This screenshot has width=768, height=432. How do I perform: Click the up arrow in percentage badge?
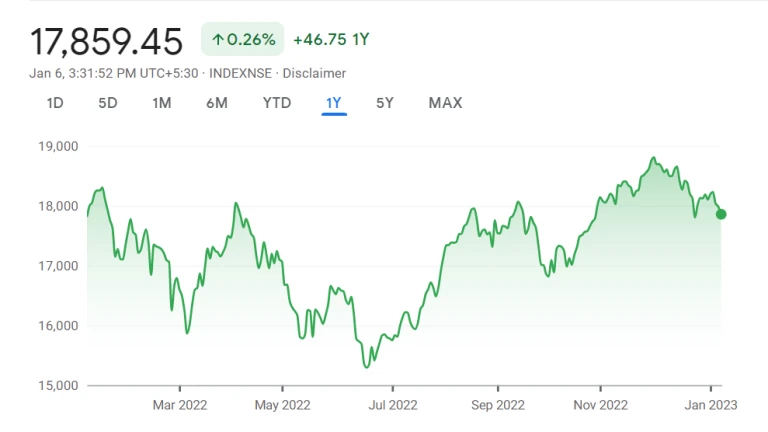(x=218, y=40)
